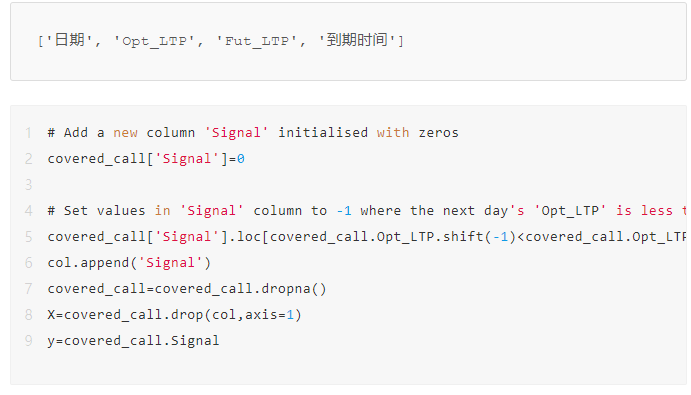Click the col.append('Signal') code line
Screen dimensions: 691x395
tap(130, 263)
